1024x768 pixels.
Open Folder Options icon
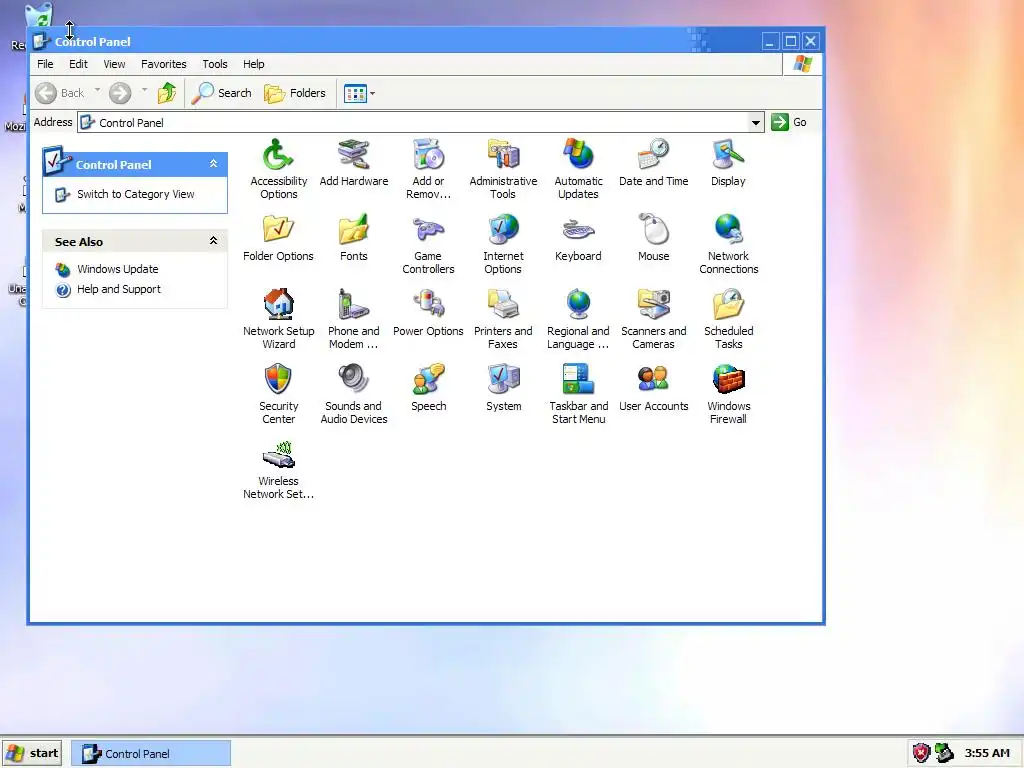click(278, 238)
